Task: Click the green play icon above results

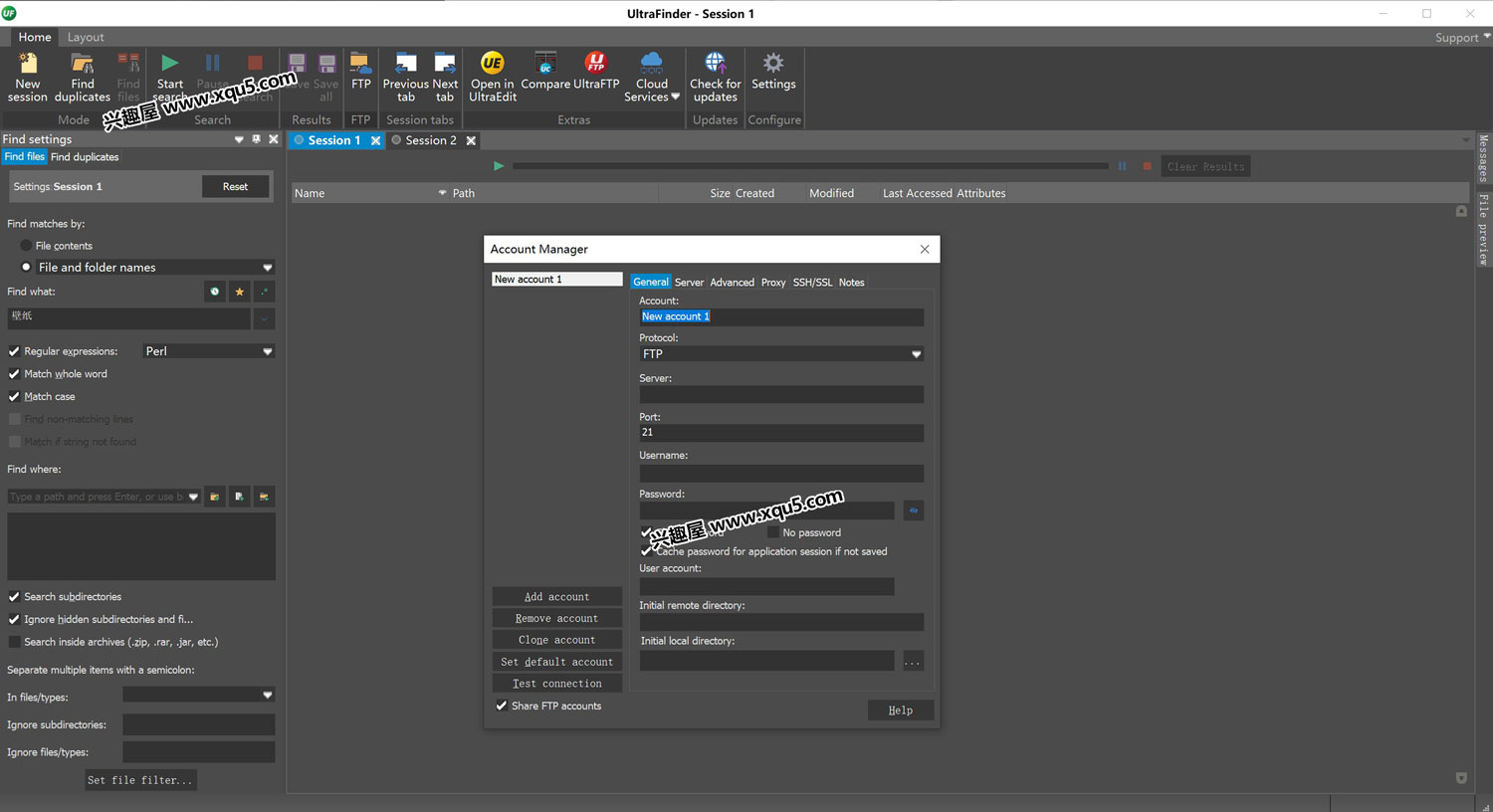Action: coord(499,166)
